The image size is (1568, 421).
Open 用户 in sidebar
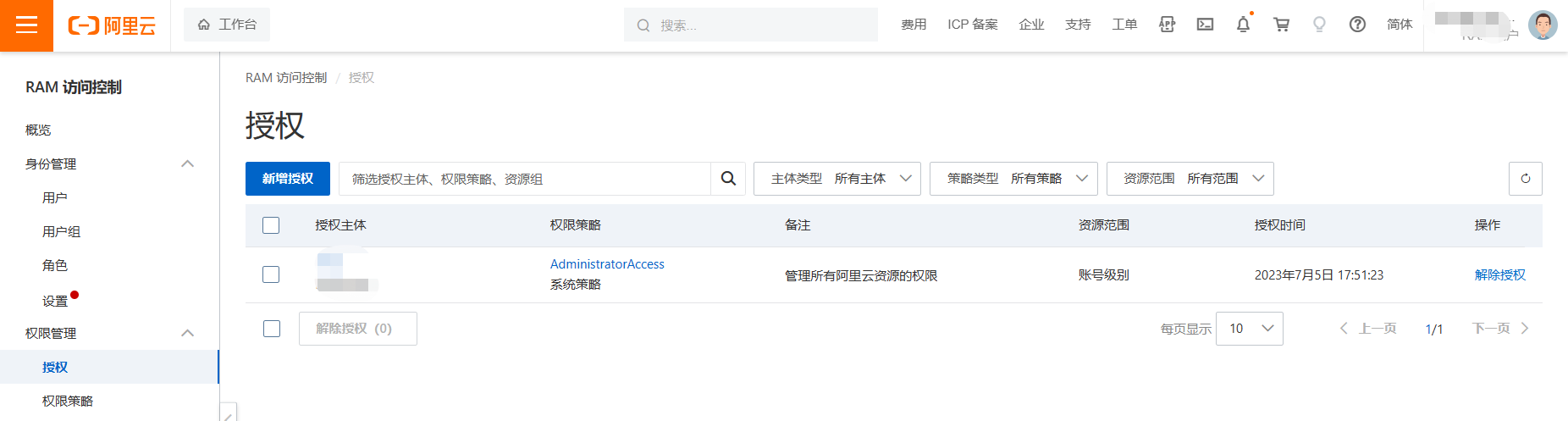(55, 197)
